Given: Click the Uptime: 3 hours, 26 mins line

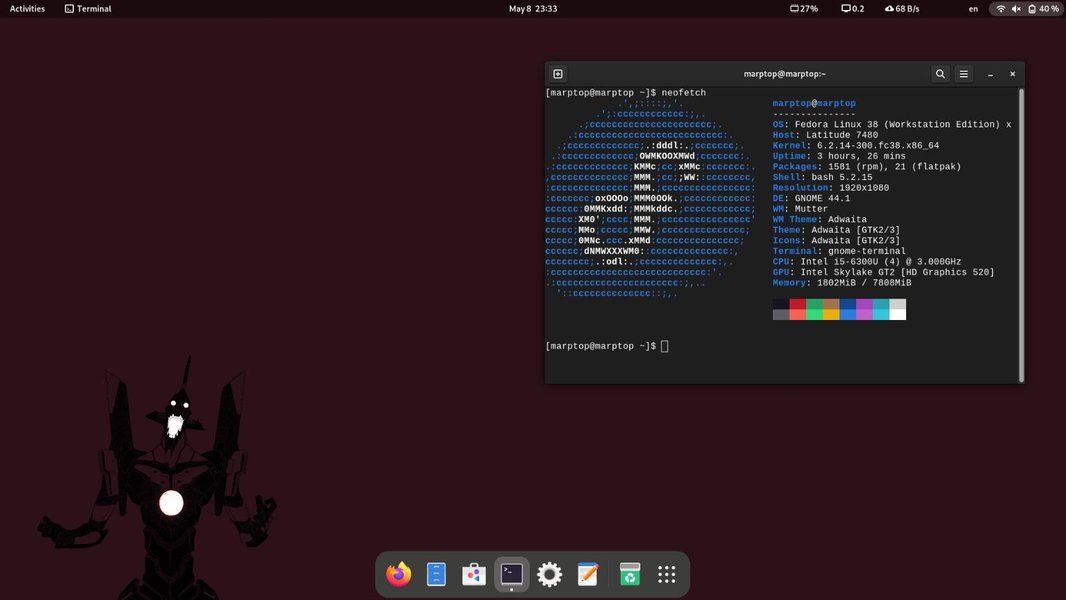Looking at the screenshot, I should 839,156.
